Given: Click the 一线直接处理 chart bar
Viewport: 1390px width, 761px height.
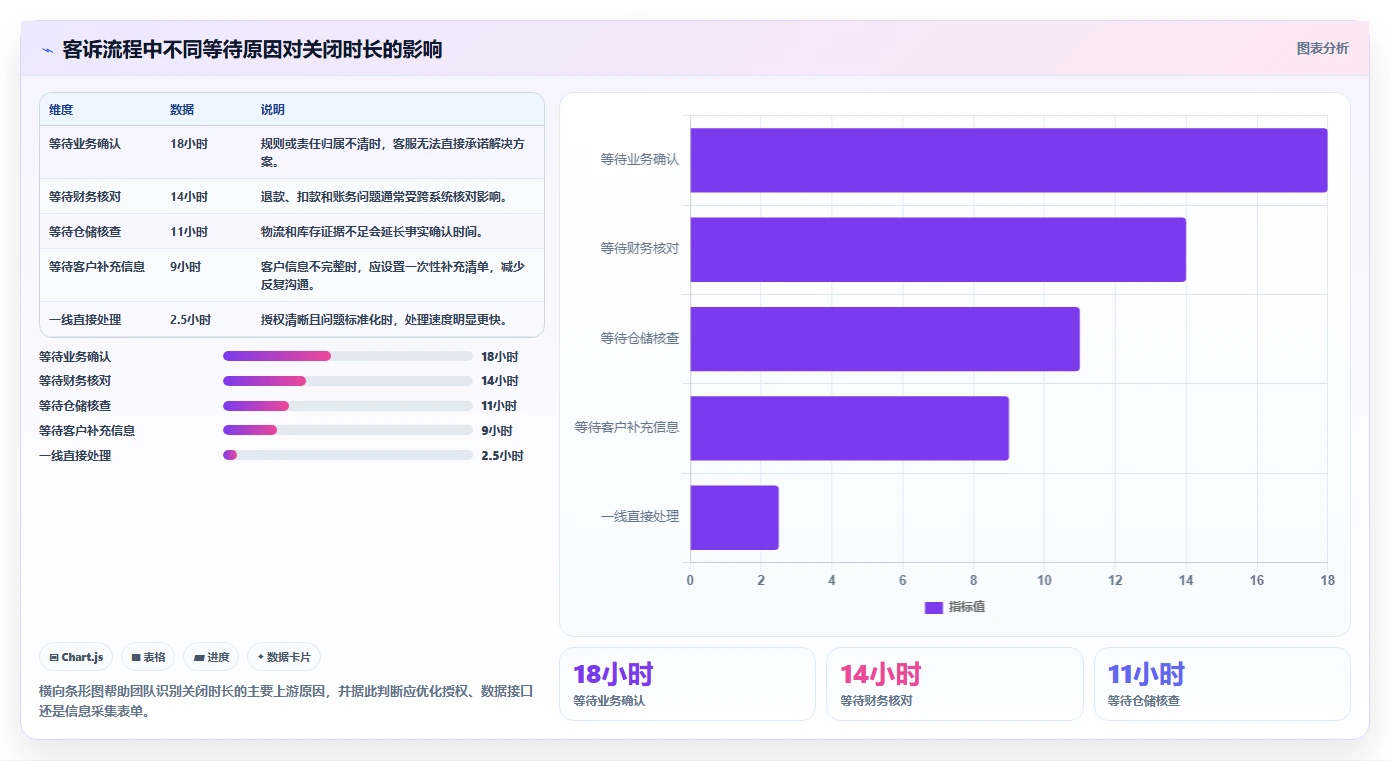Looking at the screenshot, I should click(734, 517).
